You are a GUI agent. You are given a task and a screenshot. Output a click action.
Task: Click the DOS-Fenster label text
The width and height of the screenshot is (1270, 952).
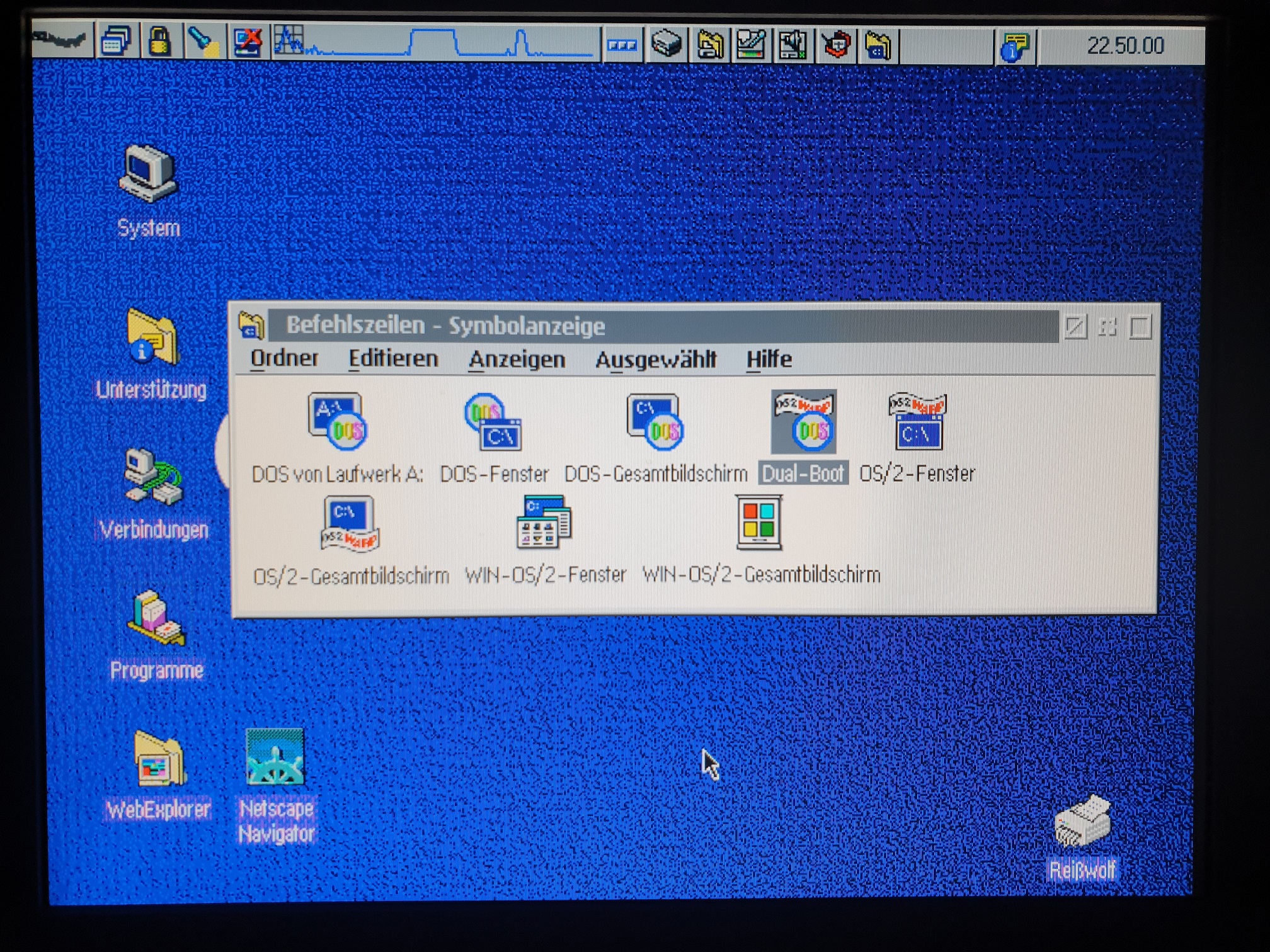pyautogui.click(x=495, y=473)
